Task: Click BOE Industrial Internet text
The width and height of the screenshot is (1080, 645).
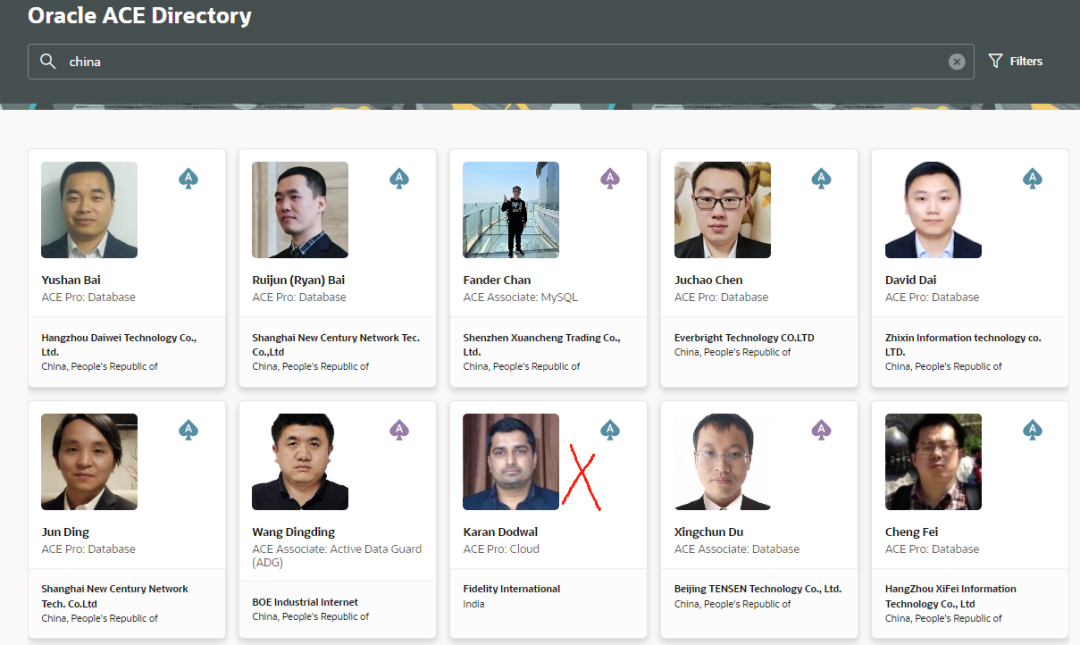Action: coord(305,602)
